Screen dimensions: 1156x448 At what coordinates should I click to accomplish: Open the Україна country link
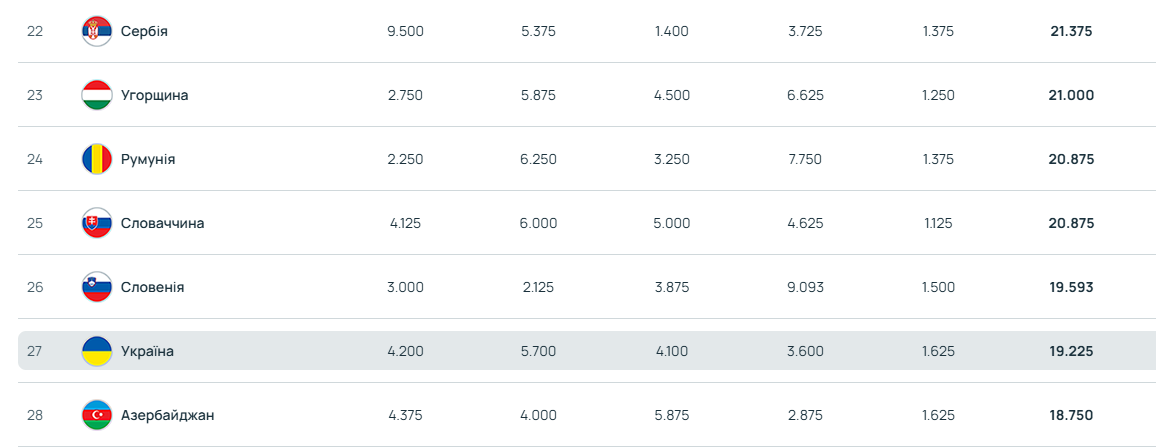[147, 351]
